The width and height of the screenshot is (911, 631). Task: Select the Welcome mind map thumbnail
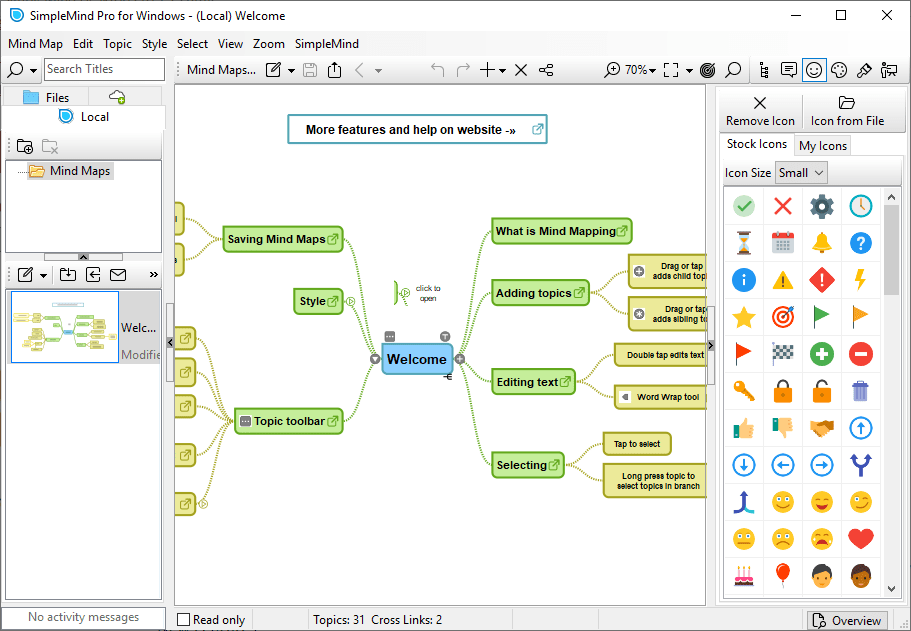(x=65, y=327)
